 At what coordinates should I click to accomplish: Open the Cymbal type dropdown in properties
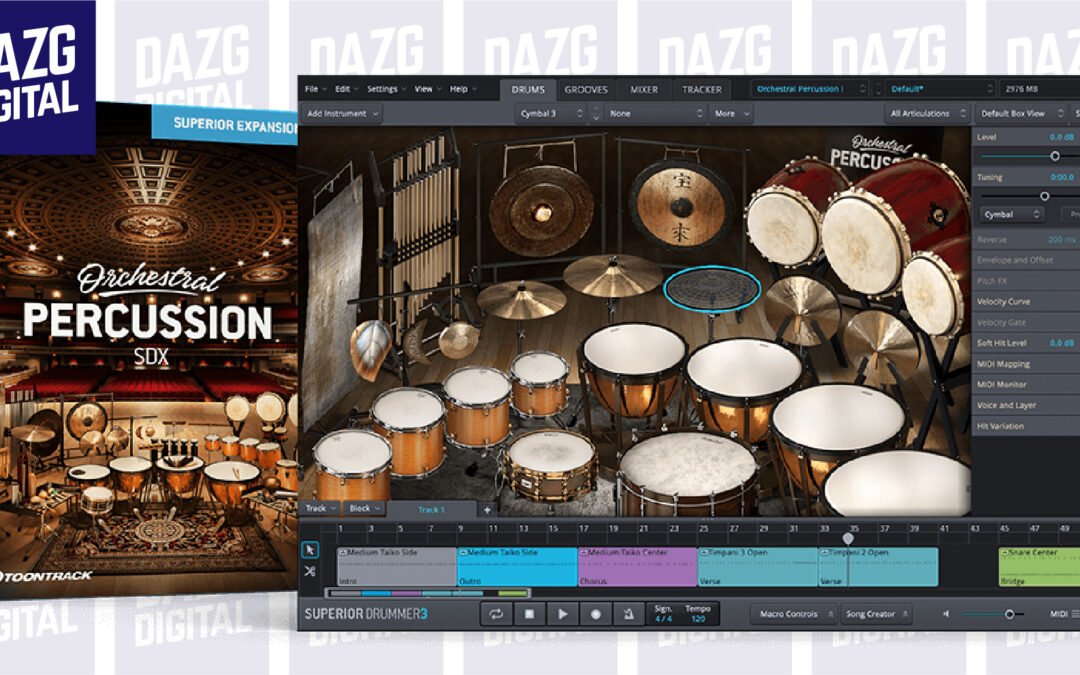(x=1011, y=215)
